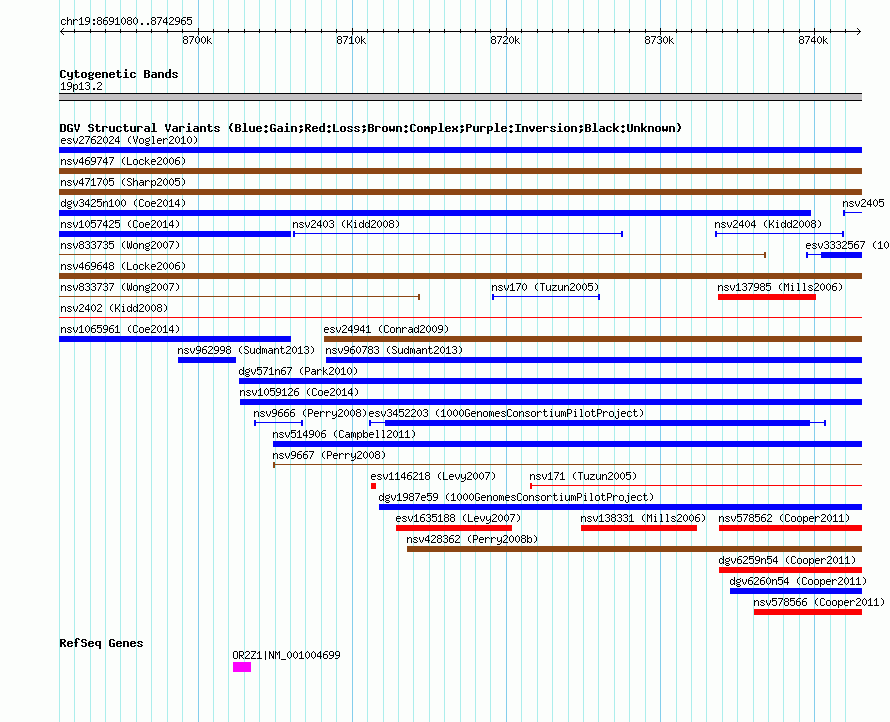Select the nsv578566 (Cooper2011) red bar
890x722 pixels.
click(808, 612)
